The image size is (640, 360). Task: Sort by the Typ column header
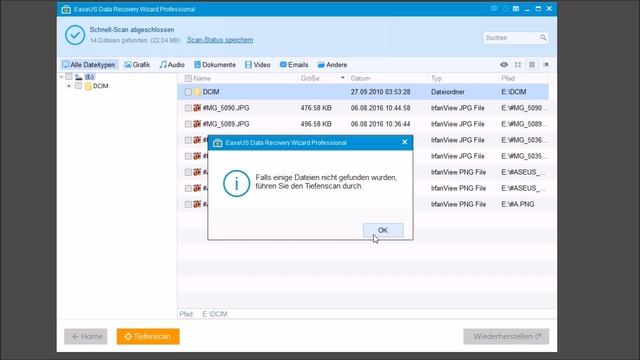tap(436, 78)
